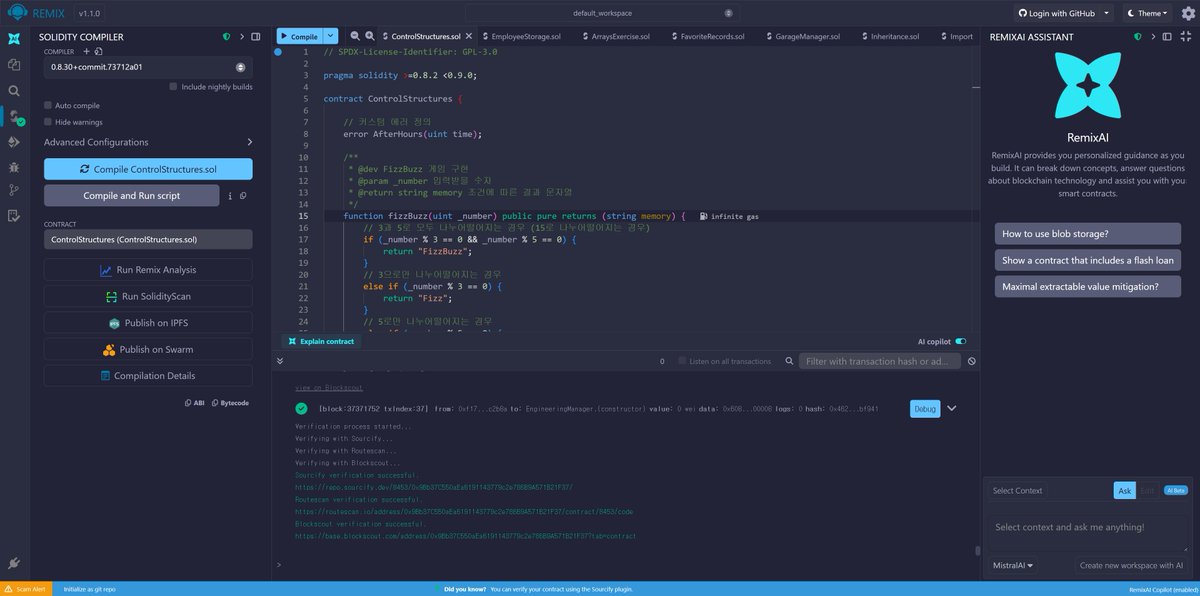1200x596 pixels.
Task: Switch to the Inheritance.sol tab
Action: tap(890, 36)
